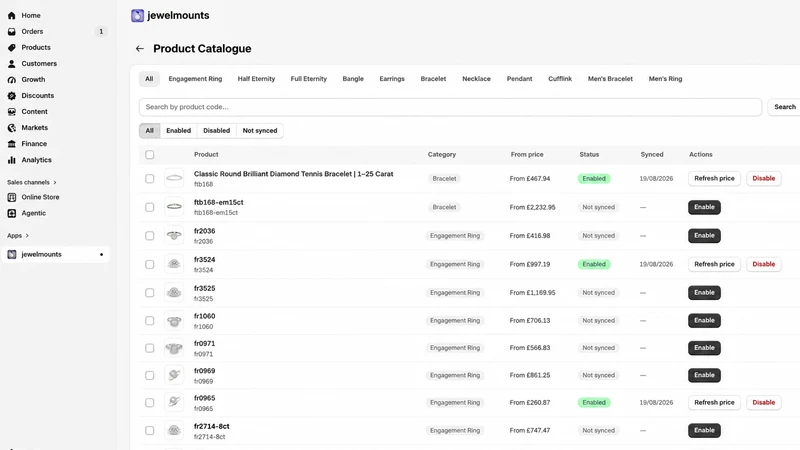Open Home from the sidebar icon
The image size is (800, 450).
[x=12, y=15]
